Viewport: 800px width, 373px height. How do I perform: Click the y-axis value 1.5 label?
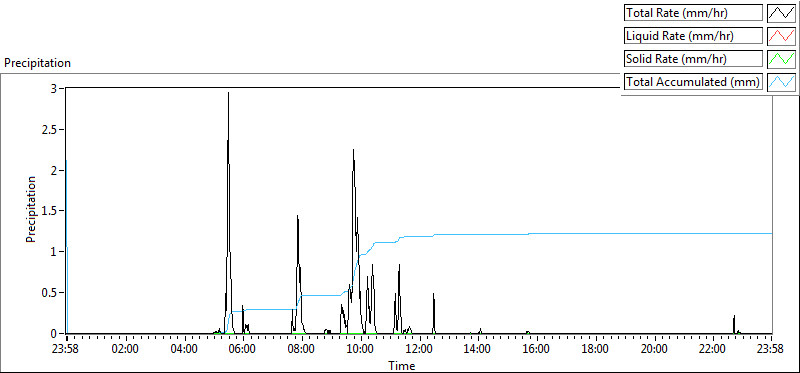[x=48, y=211]
